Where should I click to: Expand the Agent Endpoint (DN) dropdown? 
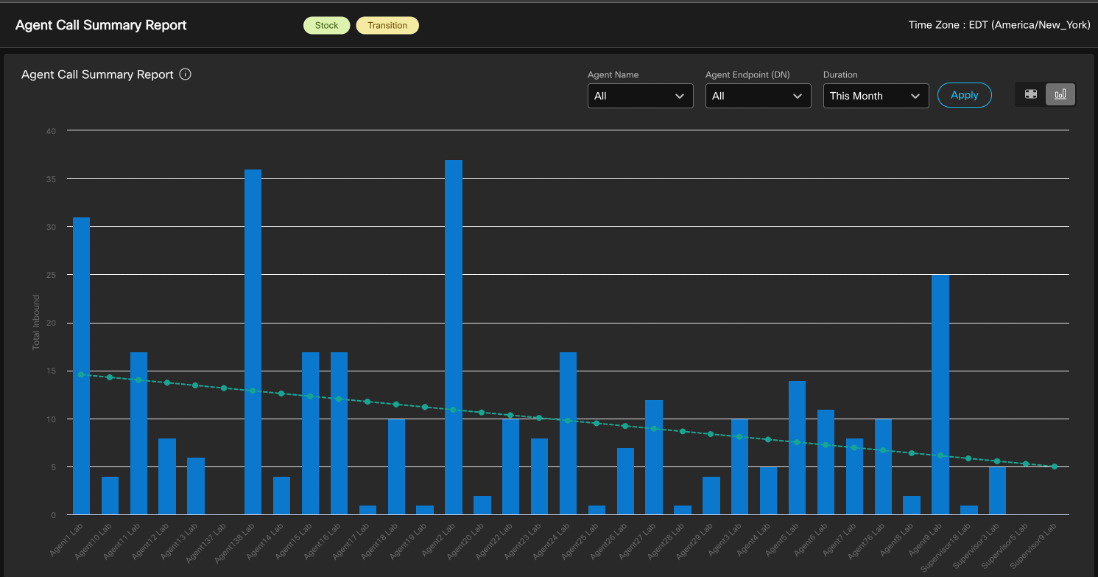[757, 96]
